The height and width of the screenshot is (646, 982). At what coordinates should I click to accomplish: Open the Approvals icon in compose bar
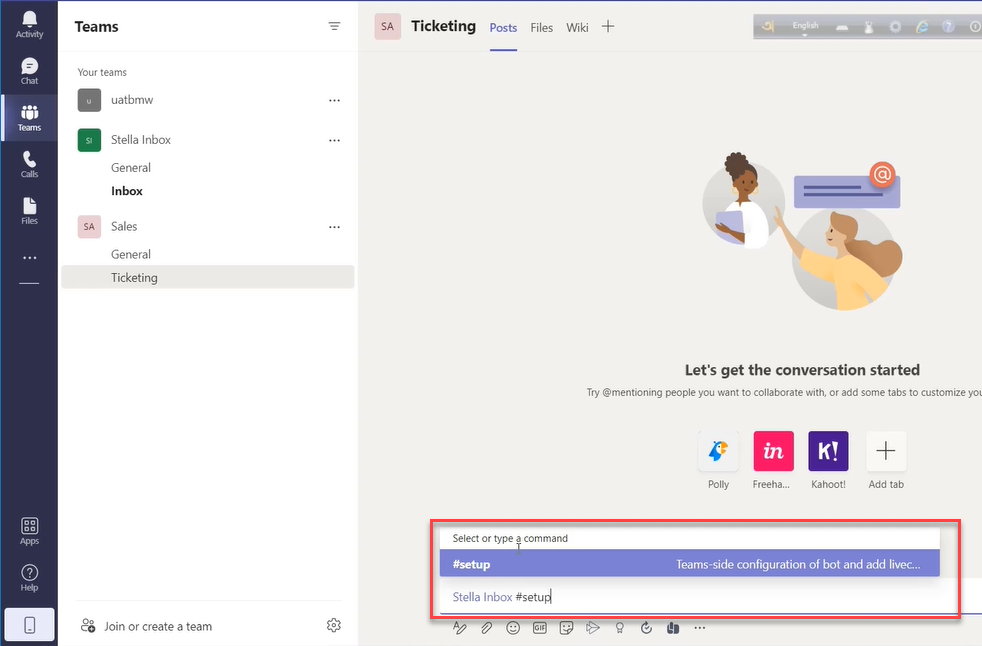click(646, 628)
